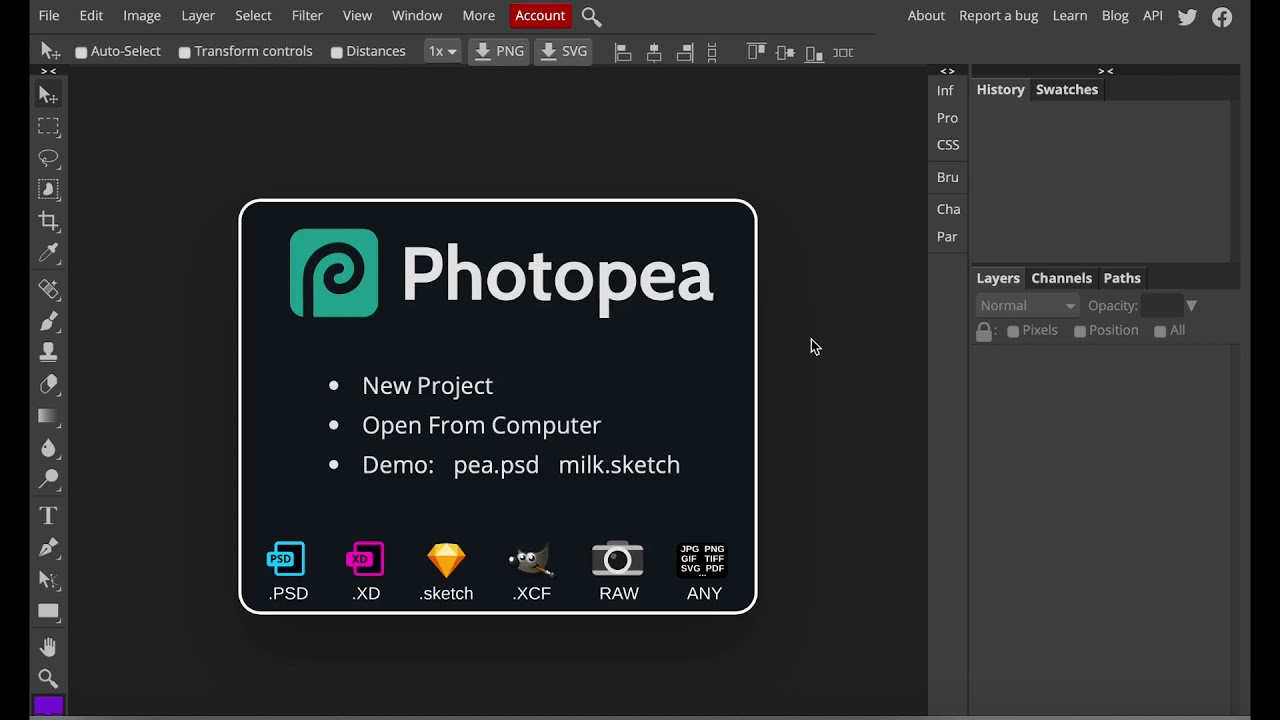This screenshot has width=1280, height=720.
Task: Activate the Type tool
Action: pos(48,516)
